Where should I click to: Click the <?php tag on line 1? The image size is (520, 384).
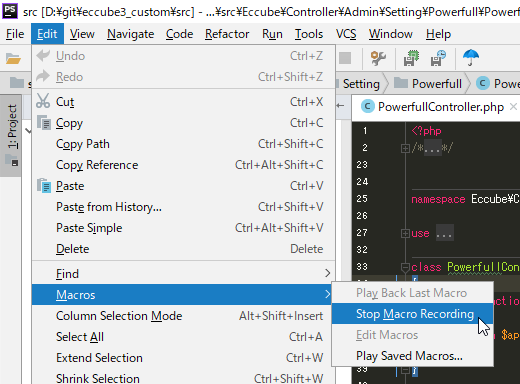click(426, 131)
